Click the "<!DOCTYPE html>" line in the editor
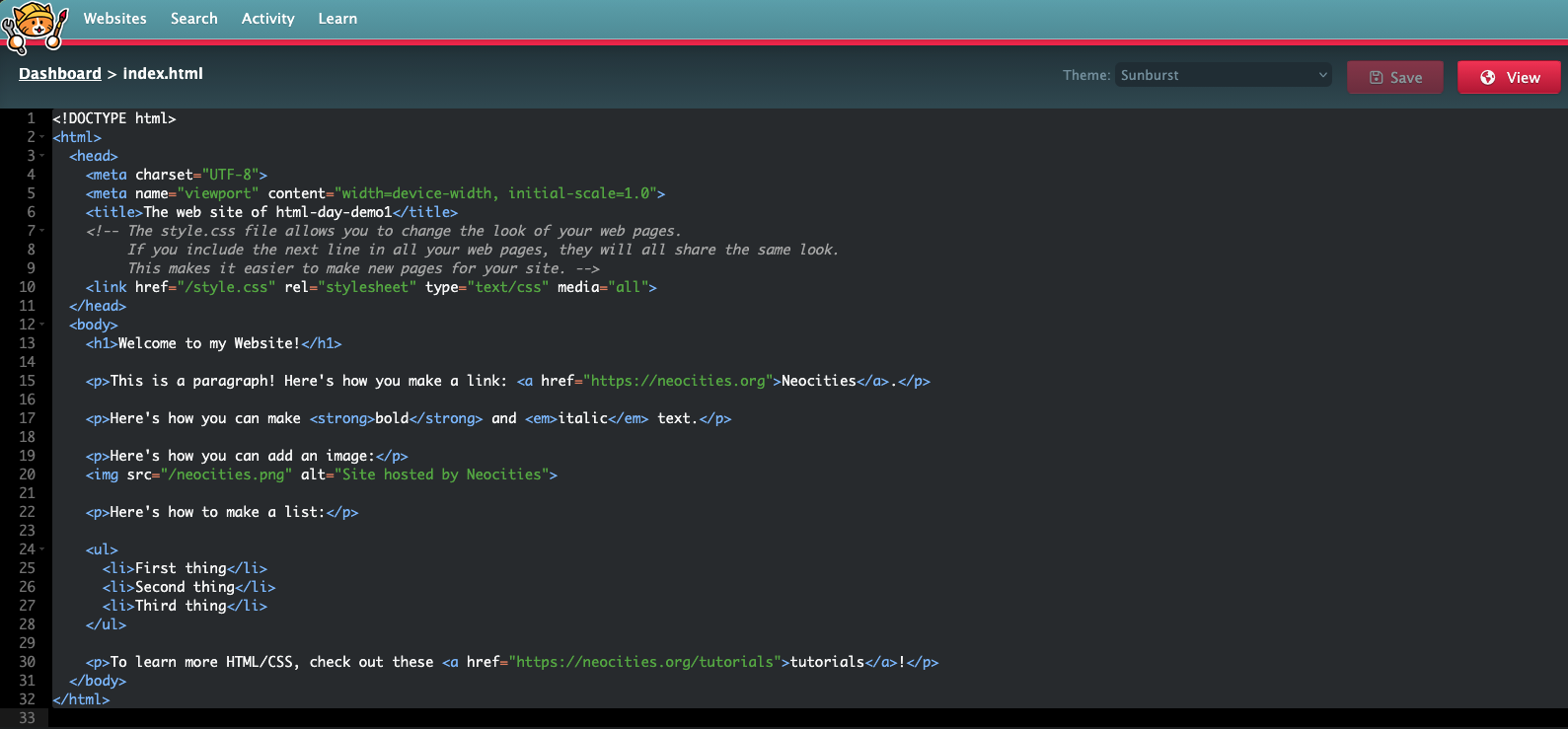1568x729 pixels. click(114, 118)
